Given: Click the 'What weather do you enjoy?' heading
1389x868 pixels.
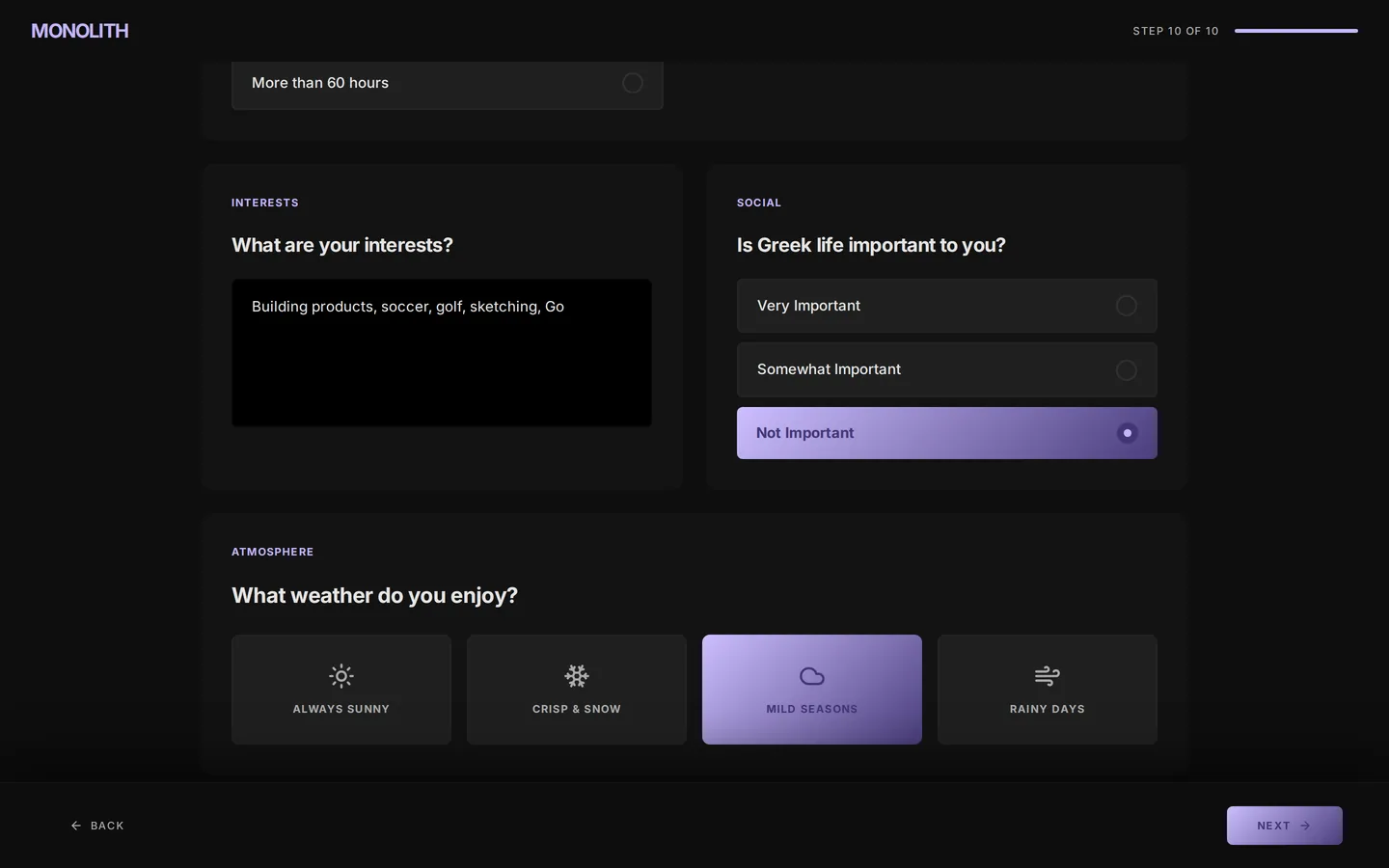Looking at the screenshot, I should [374, 595].
